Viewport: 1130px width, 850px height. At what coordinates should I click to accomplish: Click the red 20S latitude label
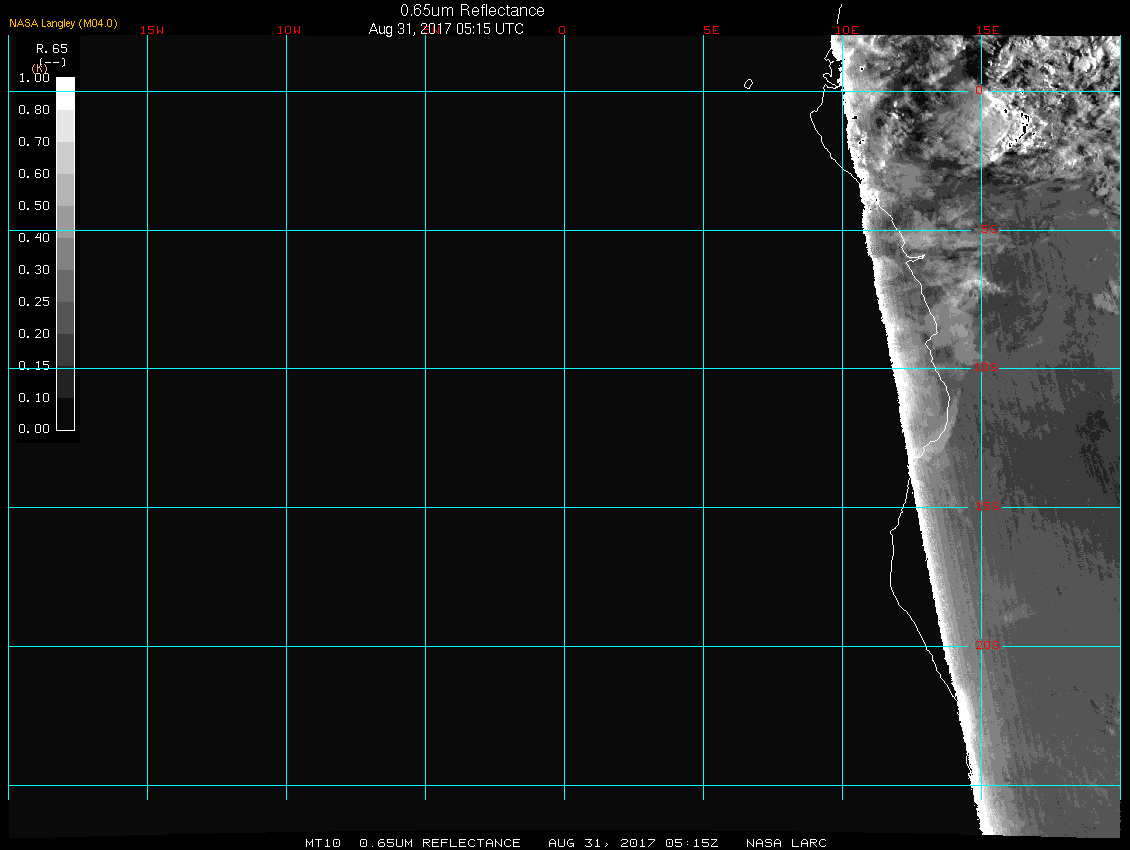986,646
